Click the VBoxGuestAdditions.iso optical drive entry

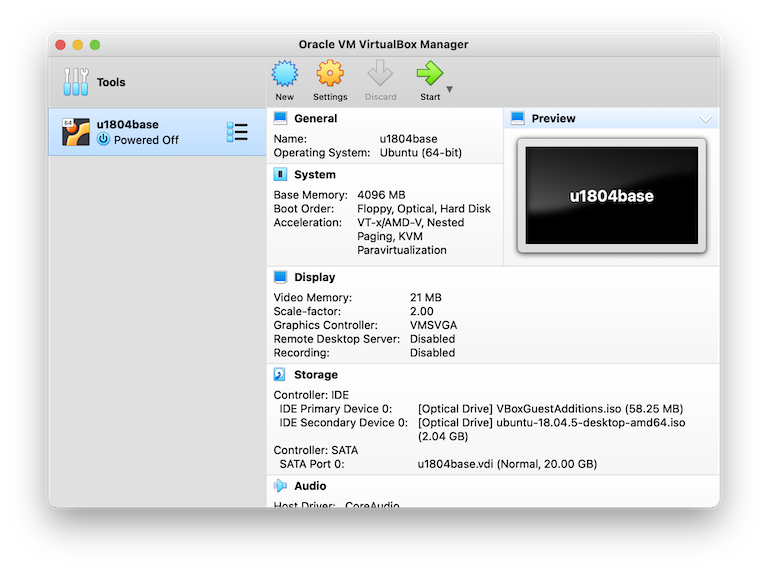(x=551, y=409)
